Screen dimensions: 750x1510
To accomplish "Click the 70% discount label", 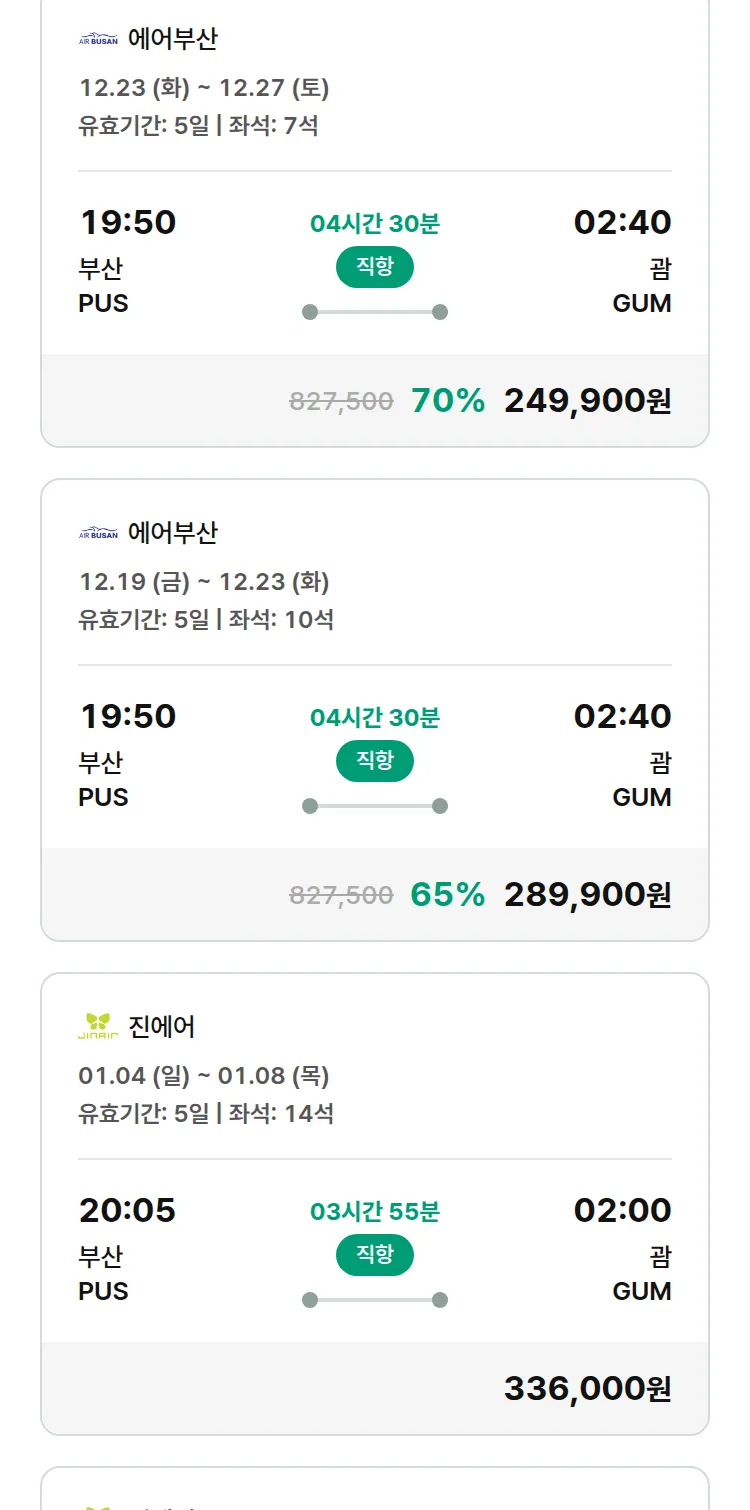I will pos(448,401).
